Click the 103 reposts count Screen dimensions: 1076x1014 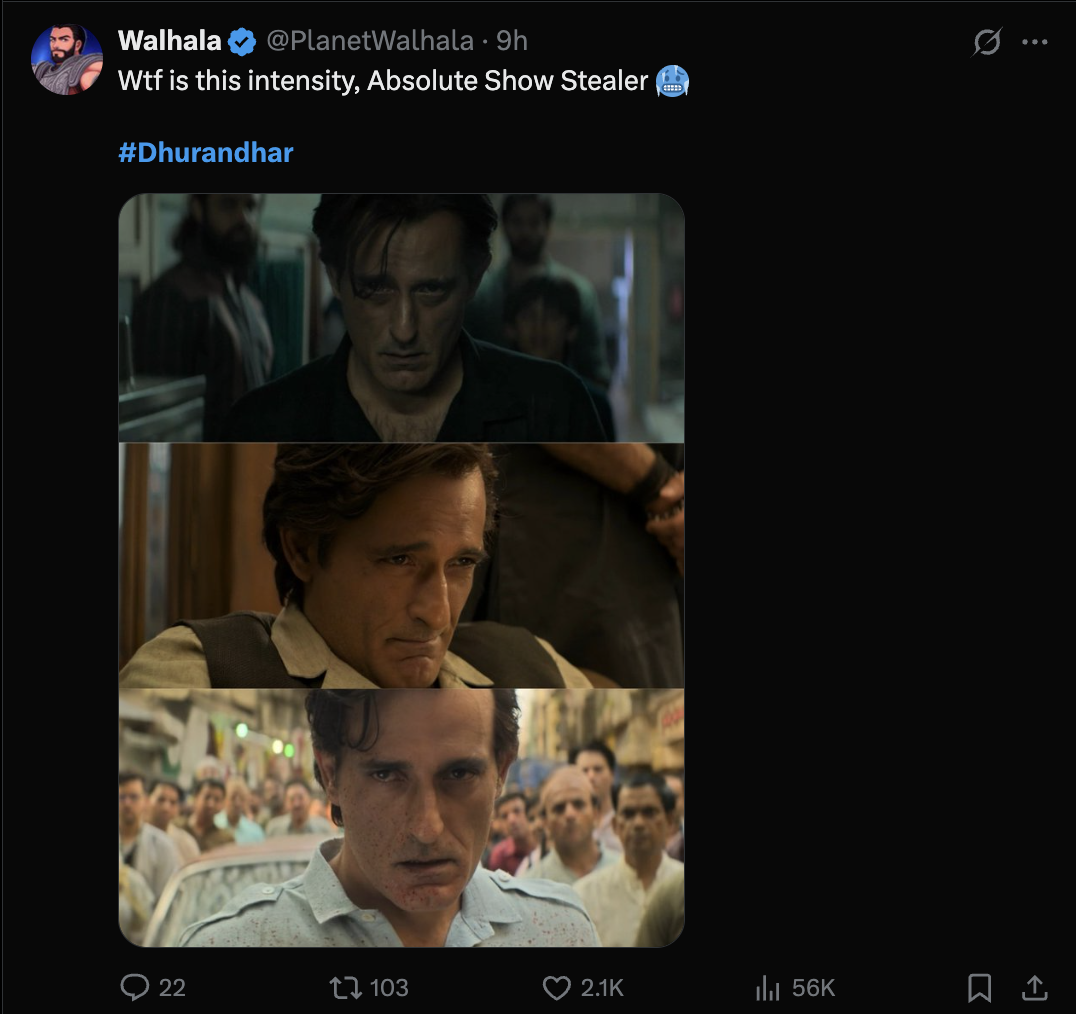click(x=389, y=988)
